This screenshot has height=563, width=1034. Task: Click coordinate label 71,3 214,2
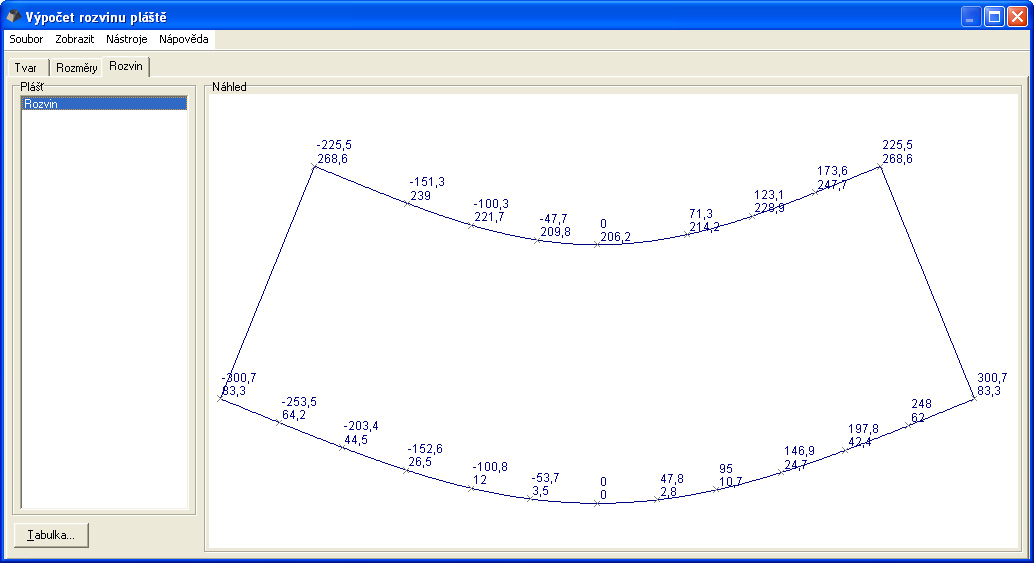point(704,220)
